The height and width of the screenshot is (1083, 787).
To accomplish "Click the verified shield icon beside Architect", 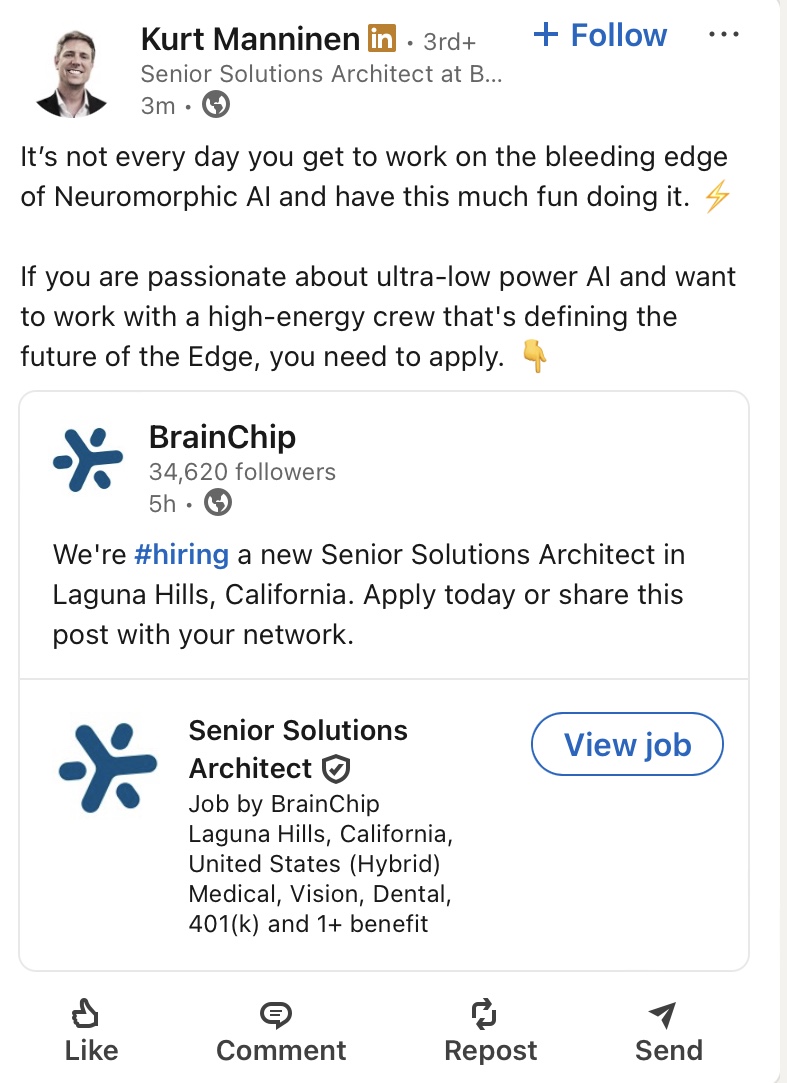I will (x=336, y=769).
